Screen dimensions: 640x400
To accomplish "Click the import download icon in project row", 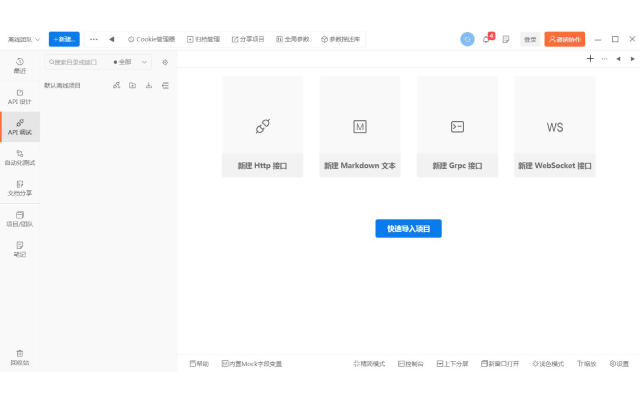I will pyautogui.click(x=149, y=85).
